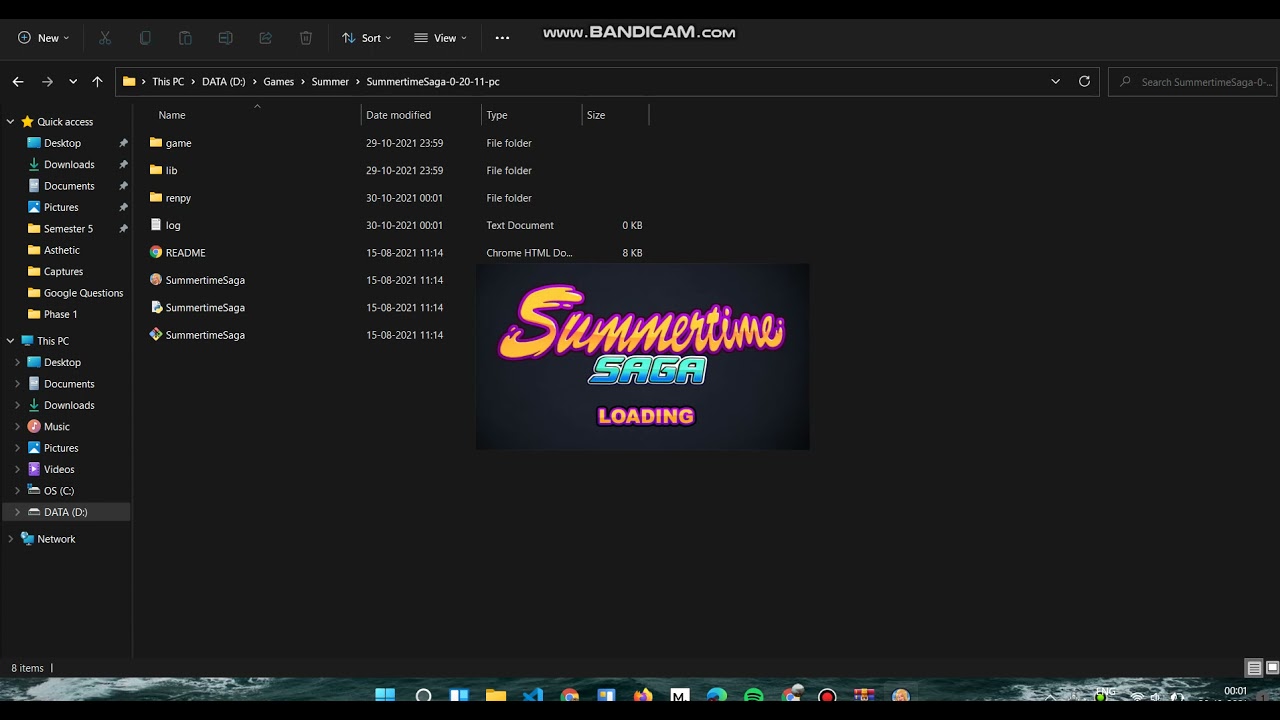
Task: Open WinRAR from taskbar
Action: [864, 695]
